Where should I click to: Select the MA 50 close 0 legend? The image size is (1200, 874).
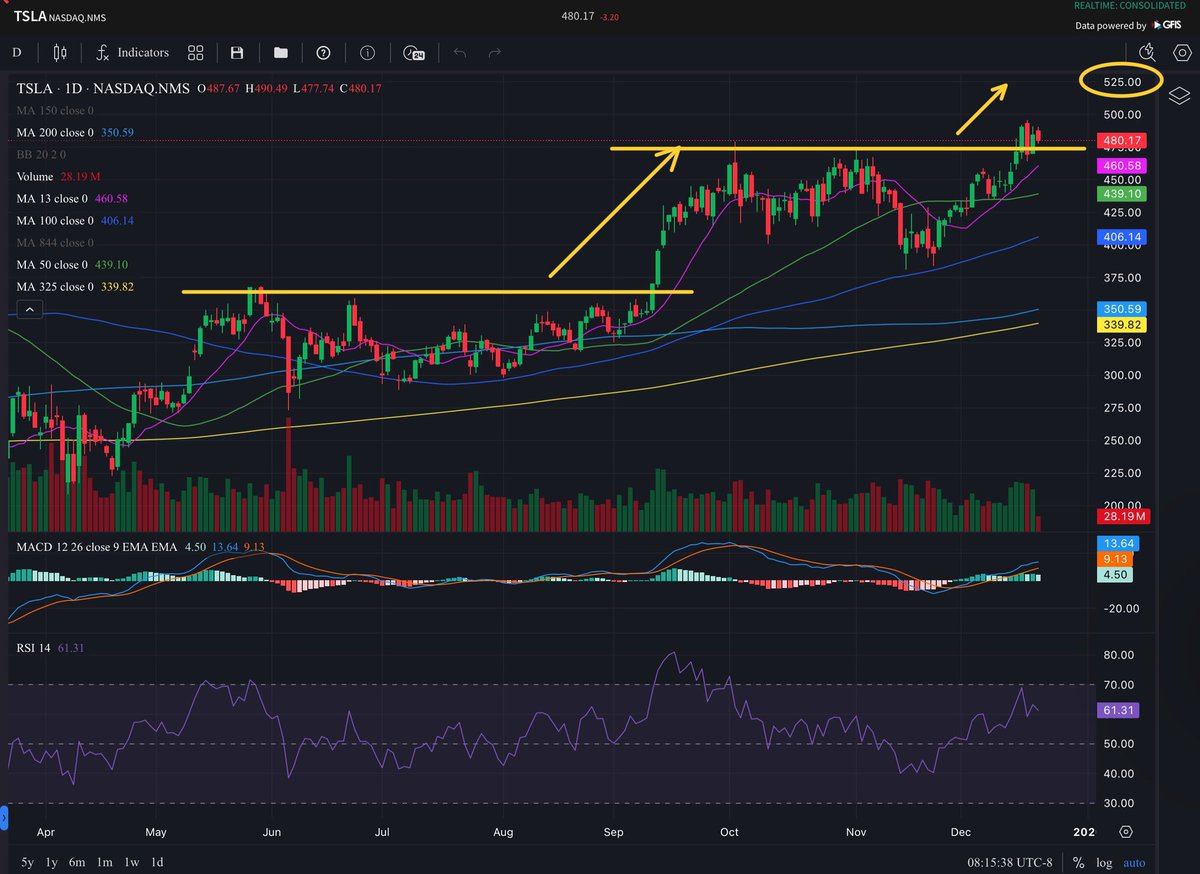click(72, 264)
